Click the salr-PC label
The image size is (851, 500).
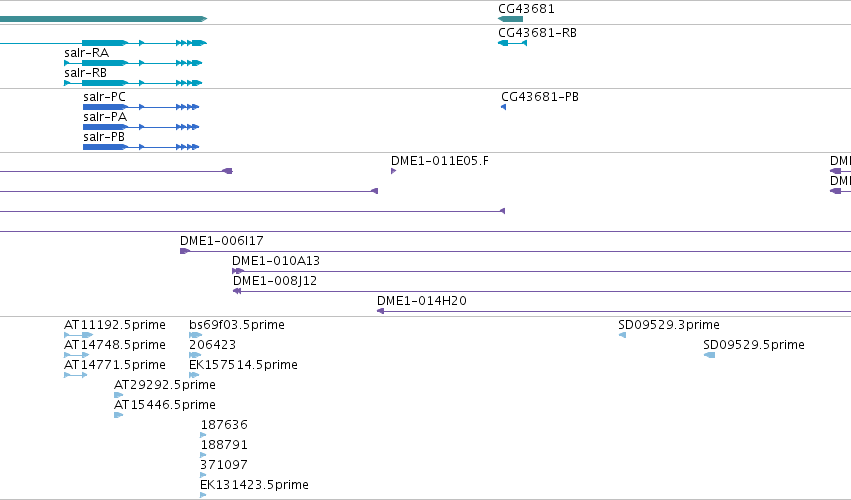point(104,97)
